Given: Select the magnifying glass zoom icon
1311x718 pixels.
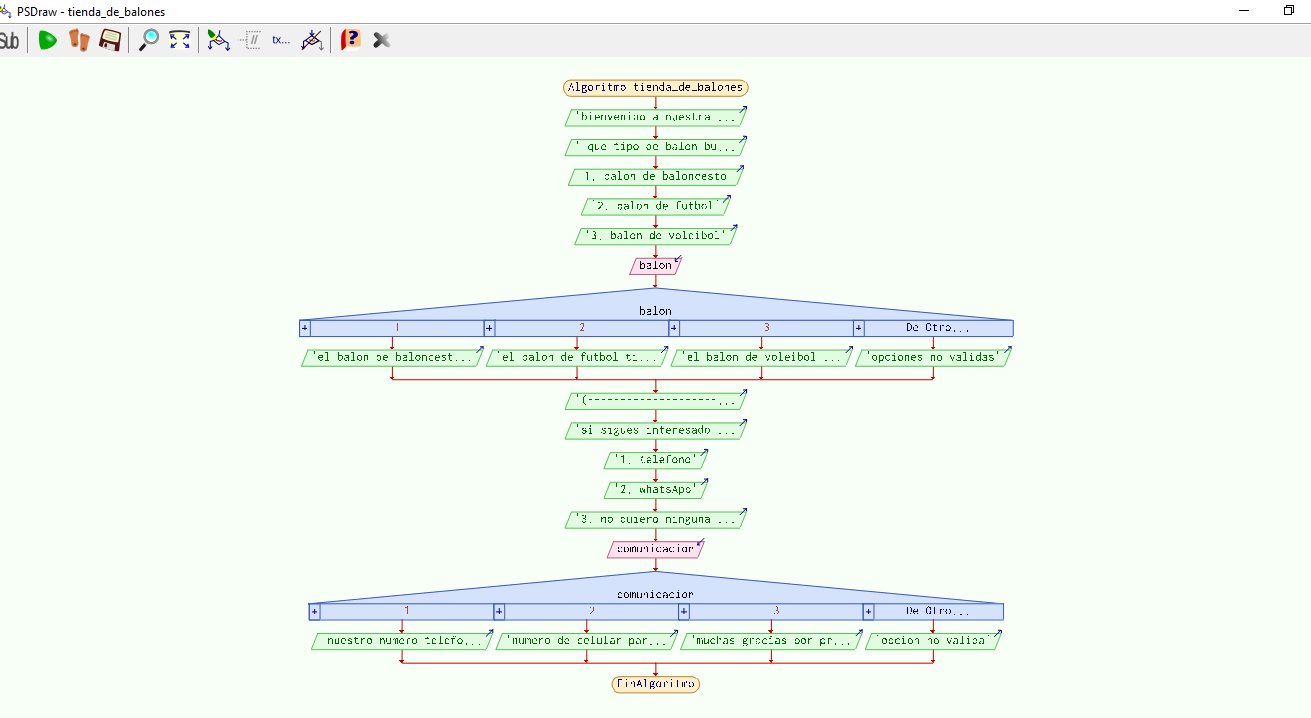Looking at the screenshot, I should pyautogui.click(x=148, y=40).
